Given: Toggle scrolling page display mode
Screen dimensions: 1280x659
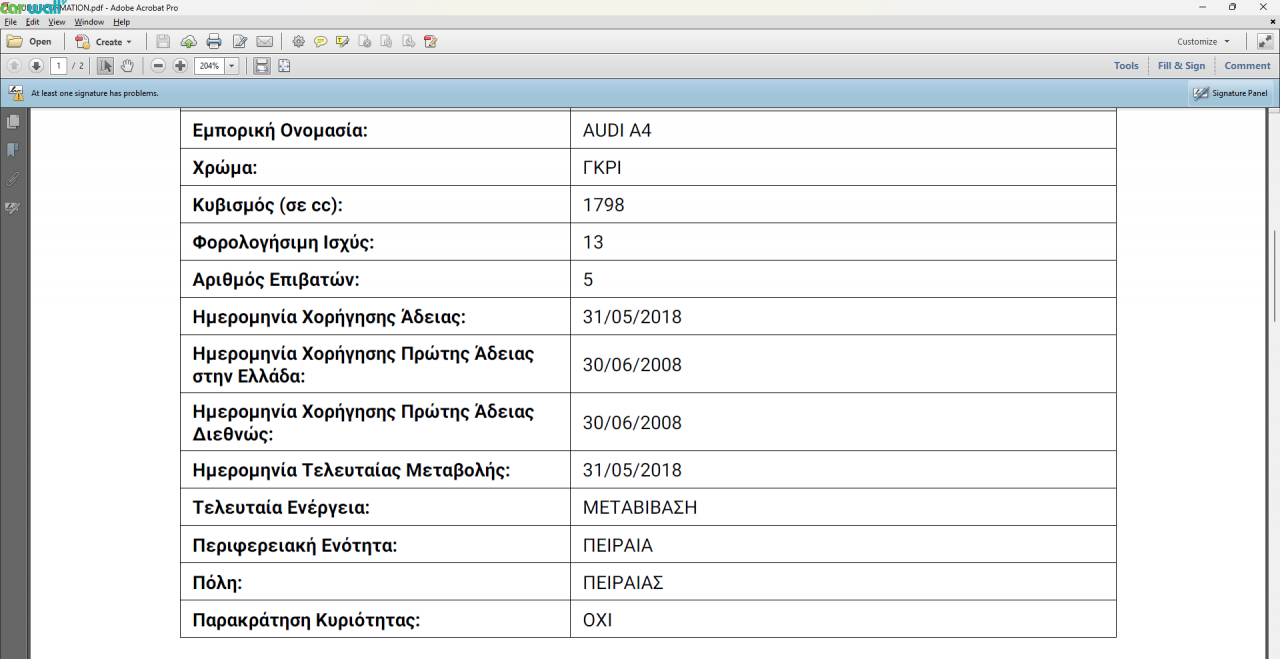Looking at the screenshot, I should click(x=261, y=66).
